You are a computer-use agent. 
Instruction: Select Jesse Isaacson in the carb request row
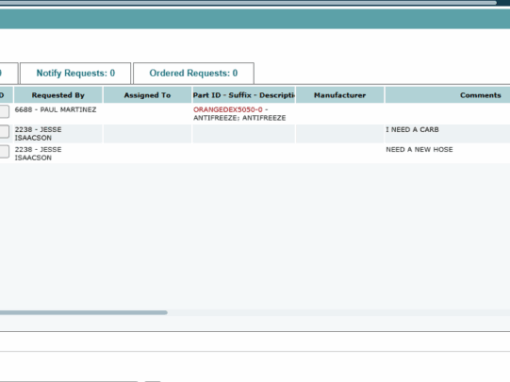coord(38,134)
